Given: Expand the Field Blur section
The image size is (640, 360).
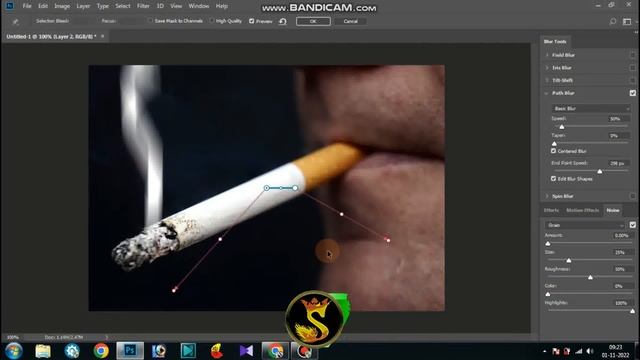Looking at the screenshot, I should tap(547, 55).
